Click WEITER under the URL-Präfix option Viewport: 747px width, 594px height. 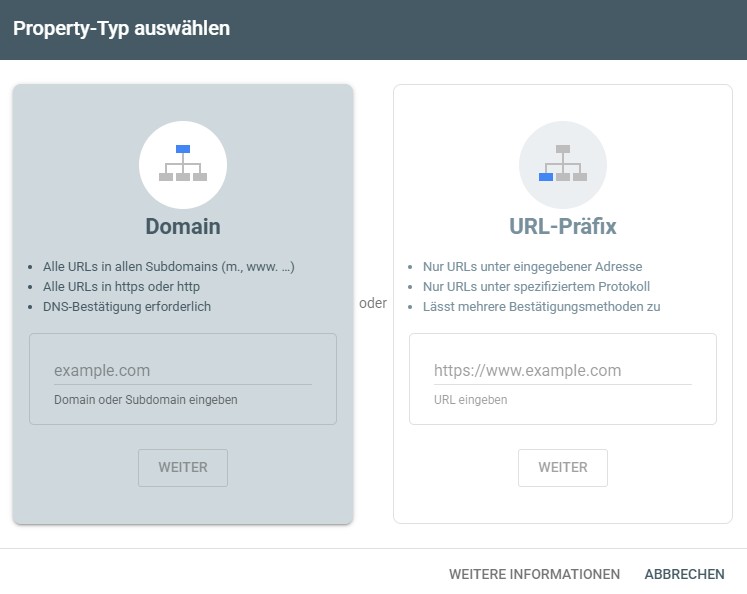563,468
